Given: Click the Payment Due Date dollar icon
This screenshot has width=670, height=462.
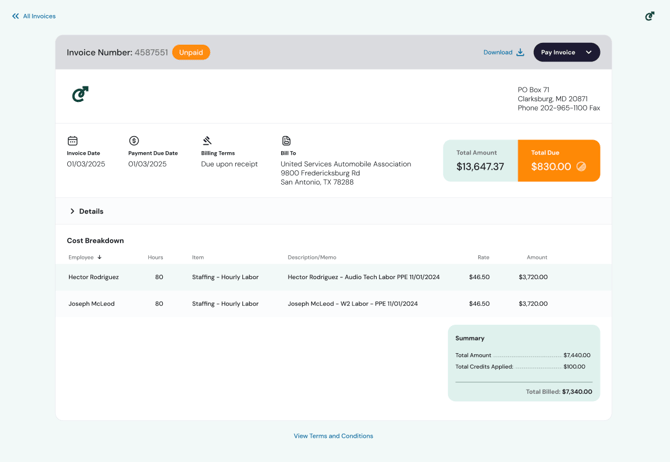Looking at the screenshot, I should pyautogui.click(x=134, y=141).
